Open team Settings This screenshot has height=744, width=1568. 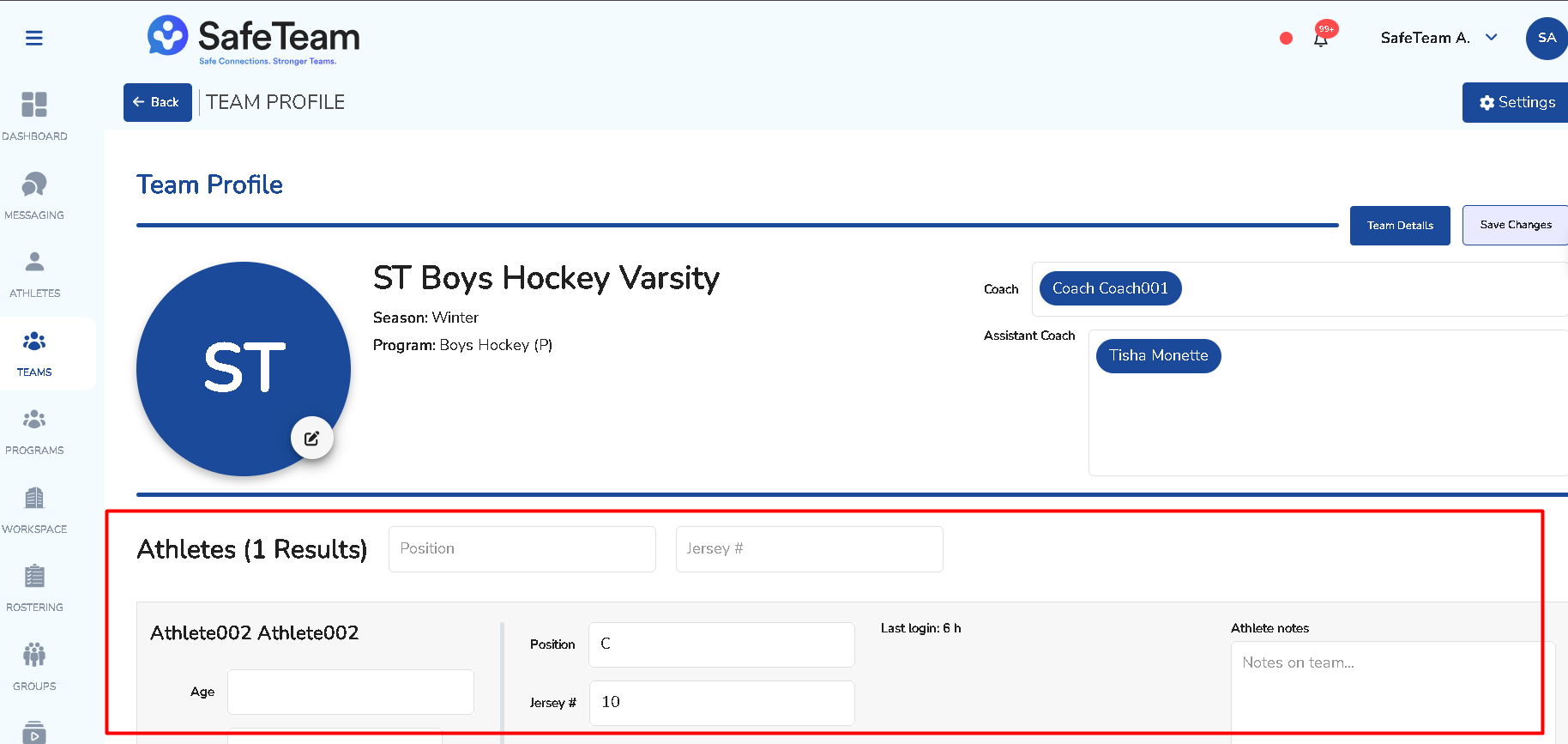click(1516, 102)
